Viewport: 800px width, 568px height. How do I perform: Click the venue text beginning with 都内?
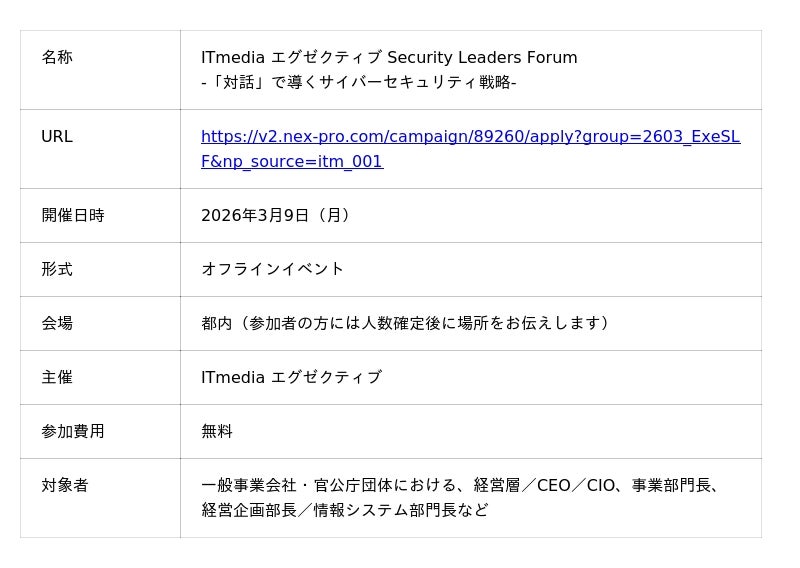pyautogui.click(x=405, y=324)
